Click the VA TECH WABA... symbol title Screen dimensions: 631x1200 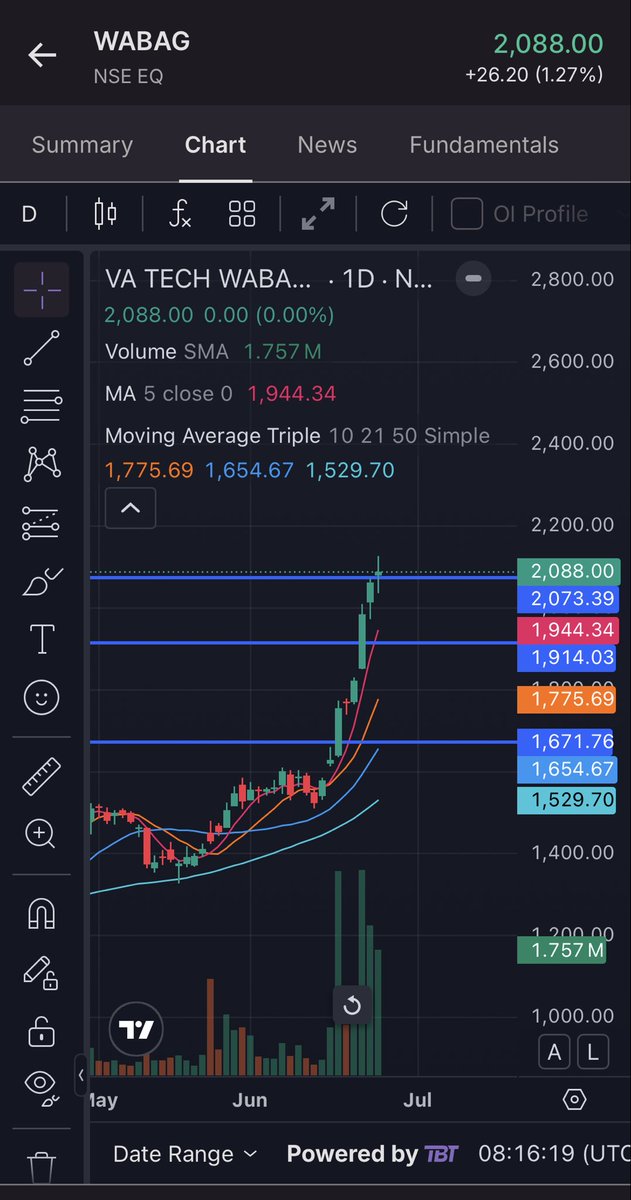208,279
